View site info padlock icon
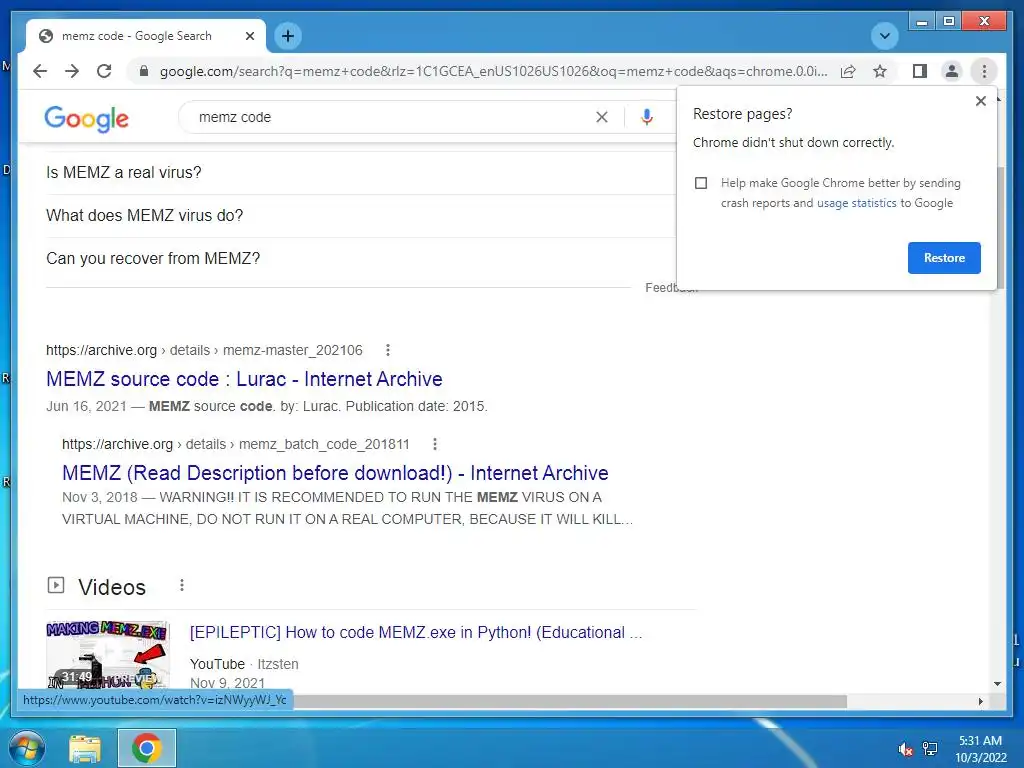This screenshot has width=1024, height=768. pyautogui.click(x=144, y=71)
